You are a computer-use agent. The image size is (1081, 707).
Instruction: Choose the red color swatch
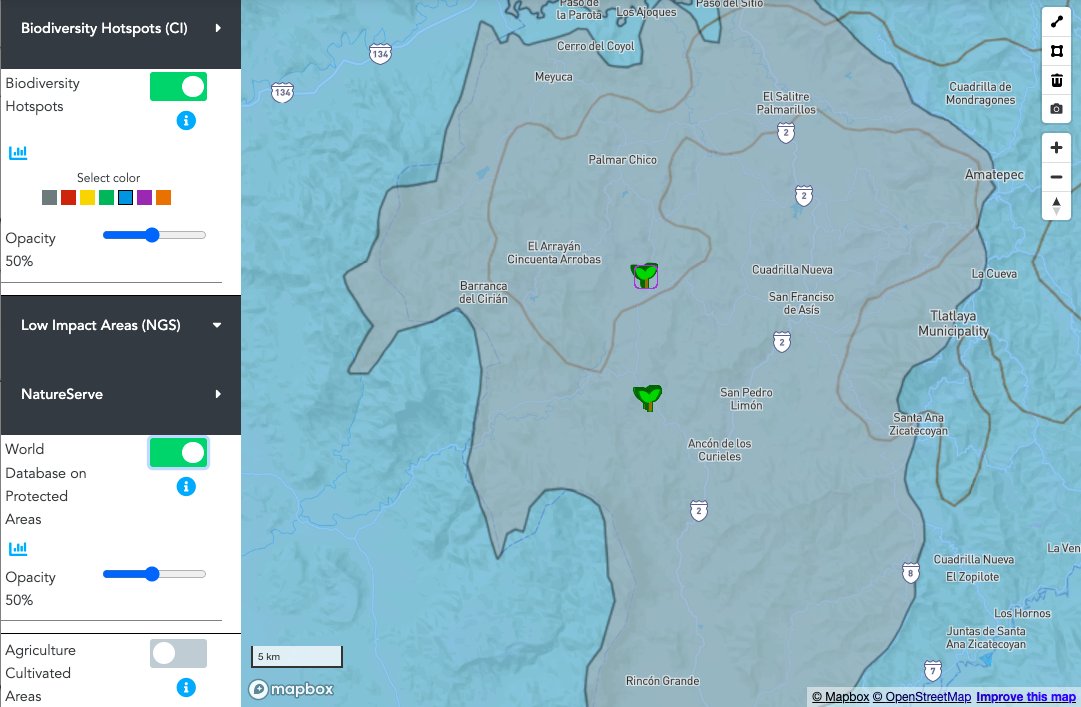point(68,198)
